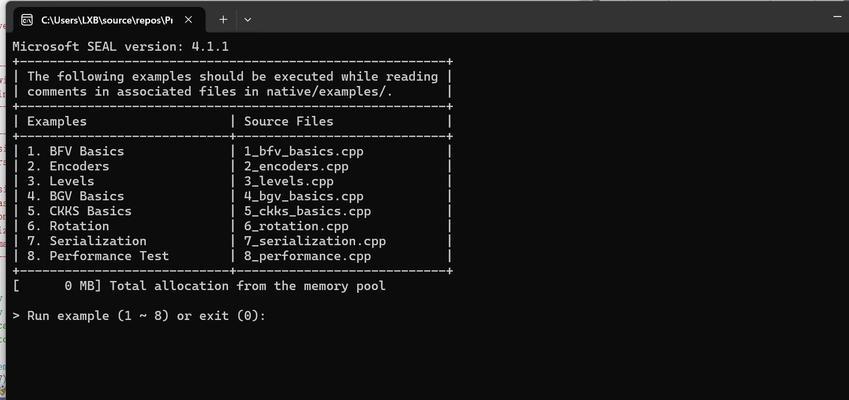Click the 7. Serialization entry
Image resolution: width=849 pixels, height=400 pixels.
click(87, 241)
